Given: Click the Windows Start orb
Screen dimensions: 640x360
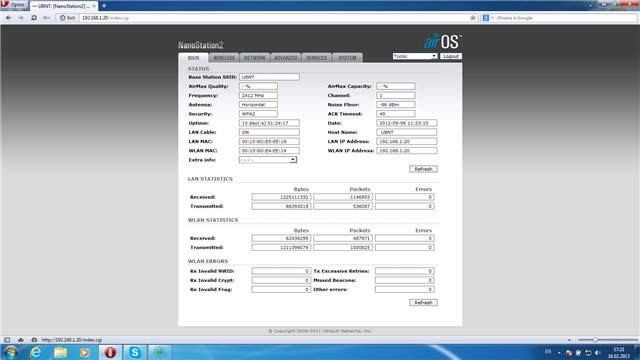Looking at the screenshot, I should coord(11,352).
